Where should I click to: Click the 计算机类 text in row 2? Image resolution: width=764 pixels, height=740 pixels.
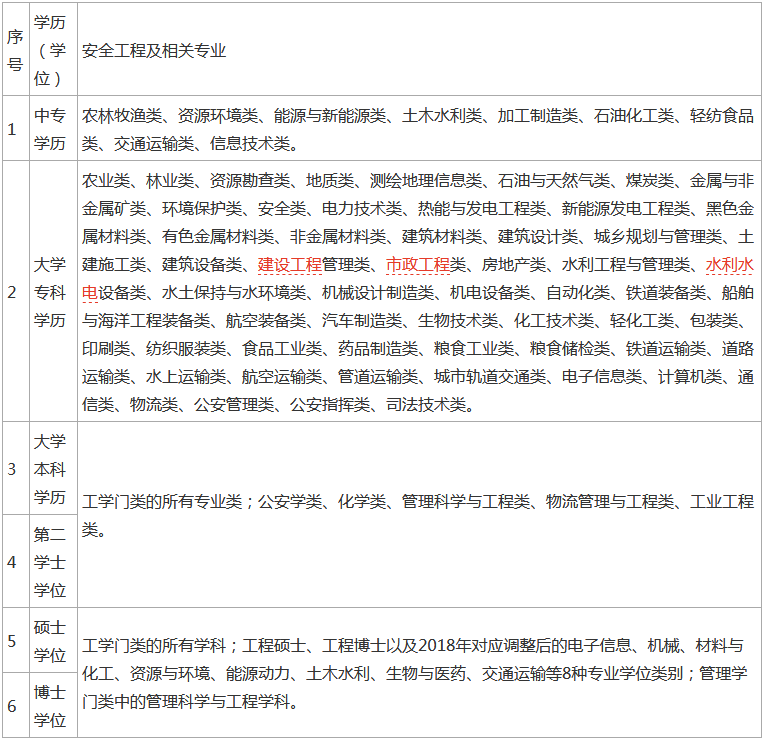point(690,377)
